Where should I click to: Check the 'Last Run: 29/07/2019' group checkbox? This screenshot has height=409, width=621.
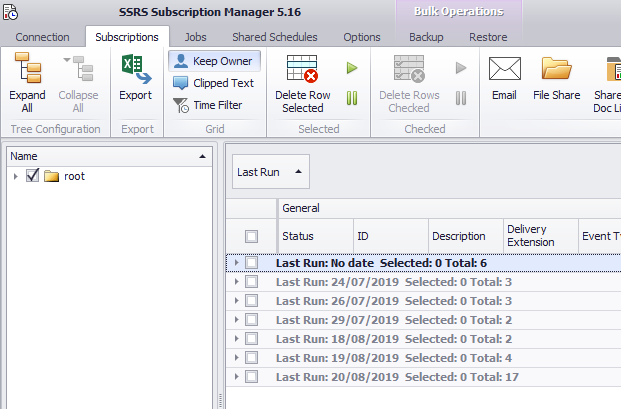pos(251,320)
